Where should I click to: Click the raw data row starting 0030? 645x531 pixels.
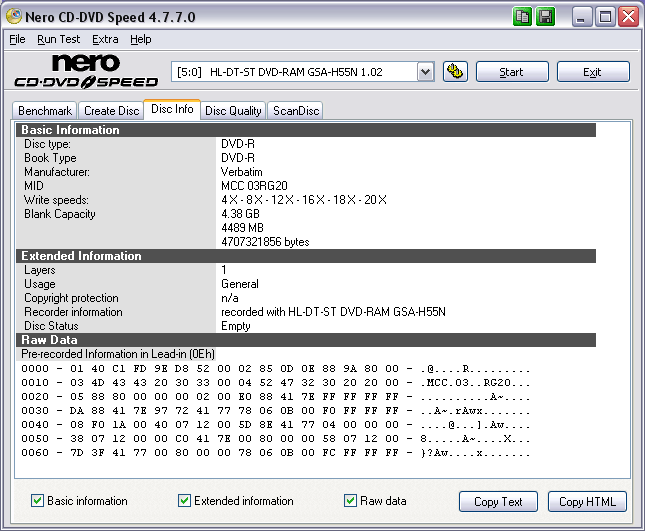coord(275,410)
